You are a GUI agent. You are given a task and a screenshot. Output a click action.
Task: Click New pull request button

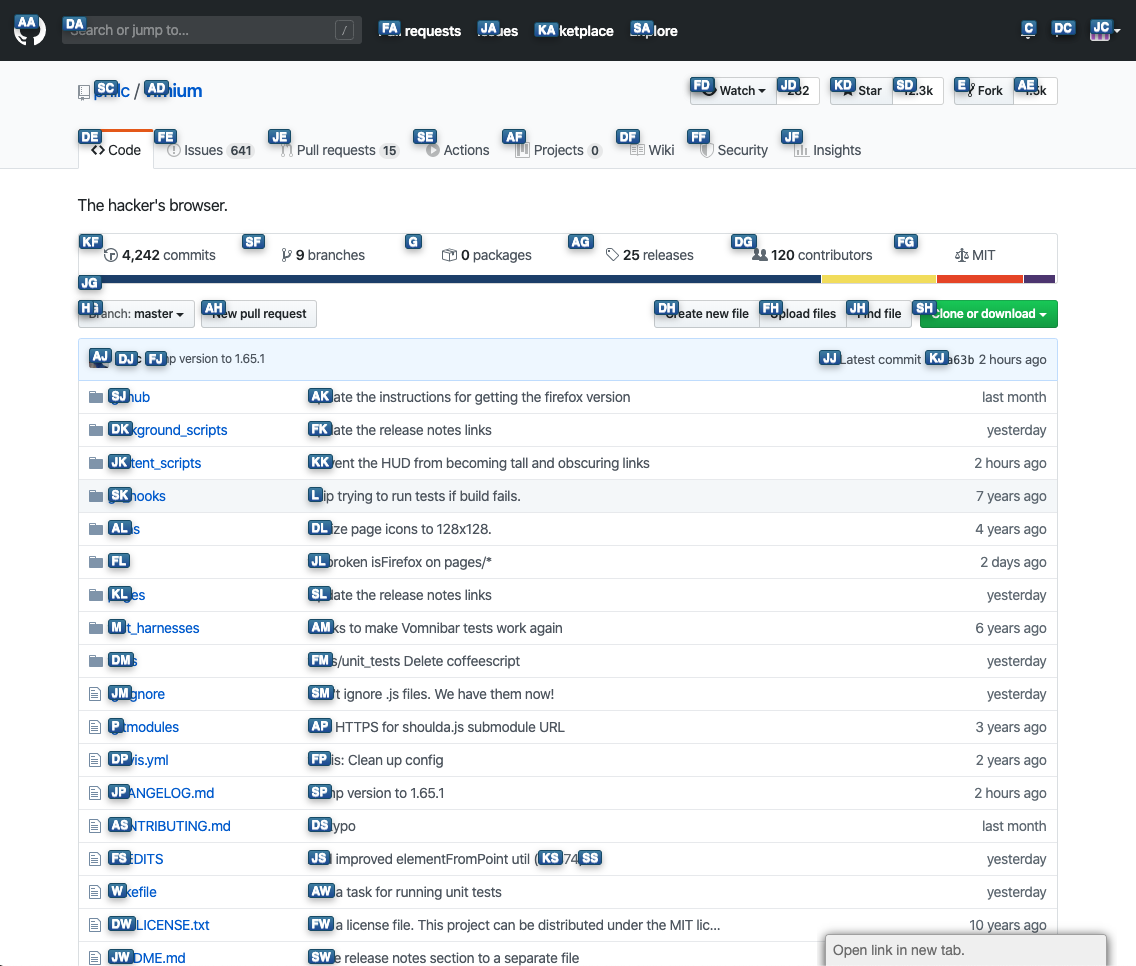(259, 314)
